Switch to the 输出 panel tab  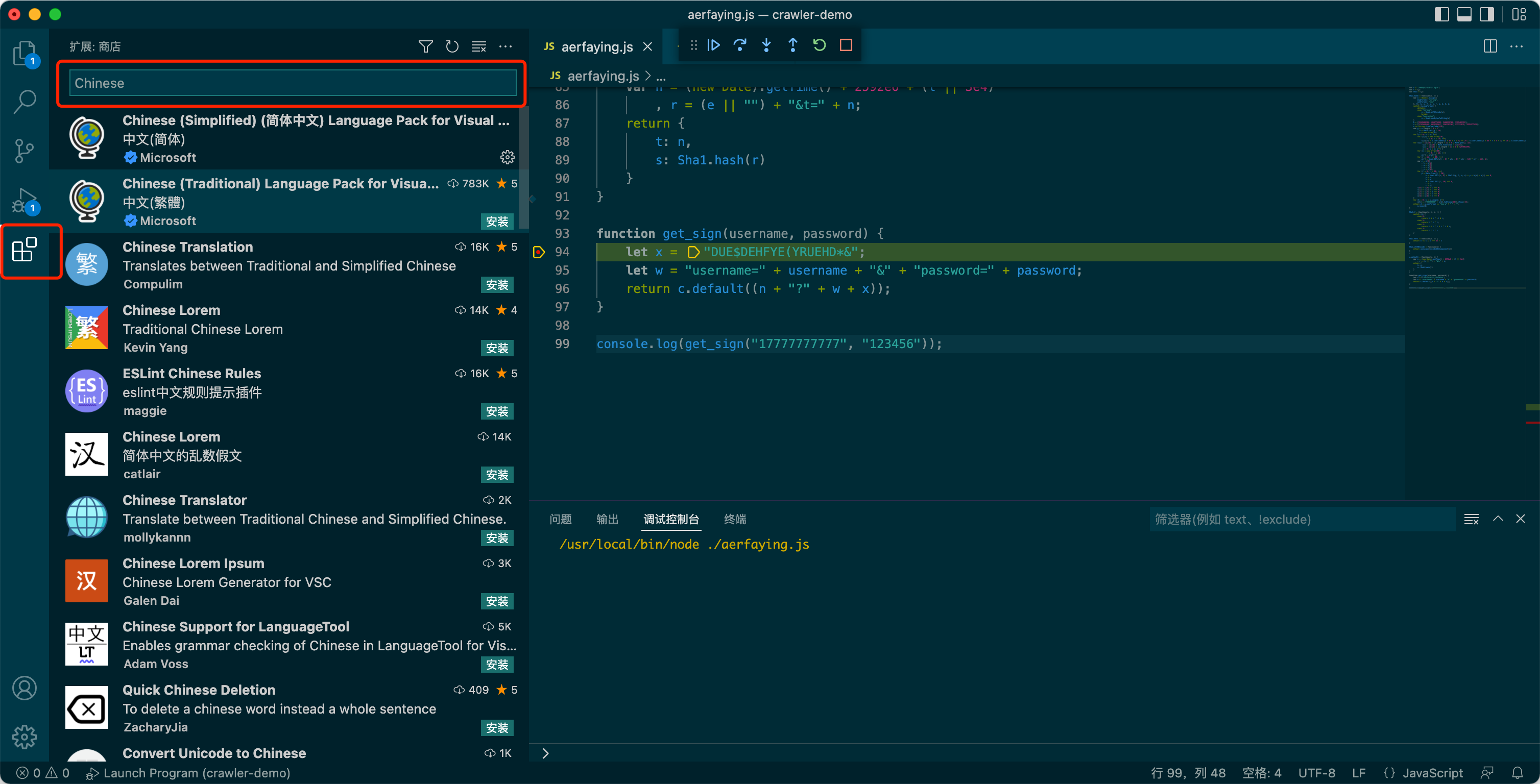click(607, 519)
